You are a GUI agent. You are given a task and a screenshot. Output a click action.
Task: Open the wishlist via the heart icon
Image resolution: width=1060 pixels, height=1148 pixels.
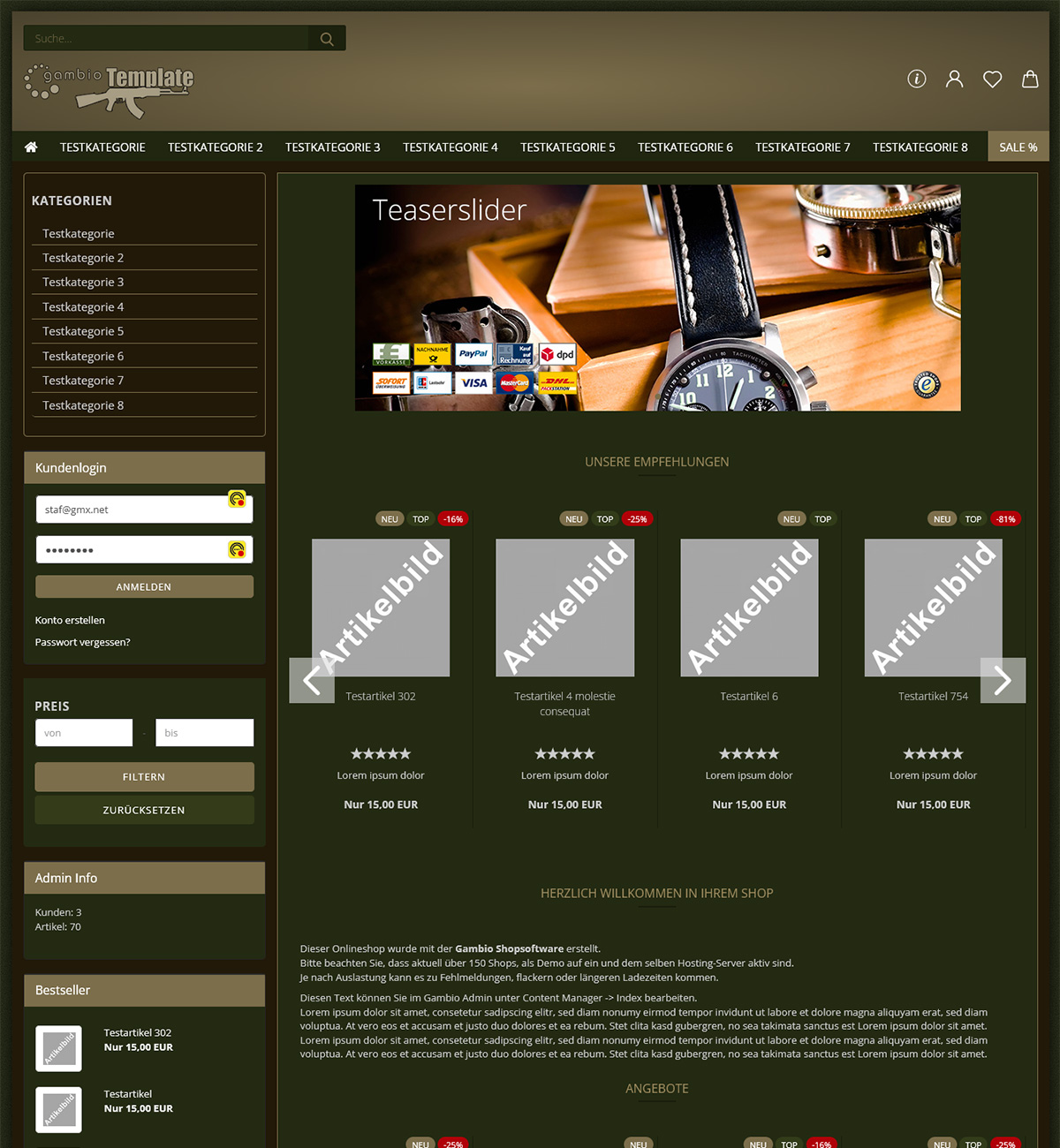992,79
